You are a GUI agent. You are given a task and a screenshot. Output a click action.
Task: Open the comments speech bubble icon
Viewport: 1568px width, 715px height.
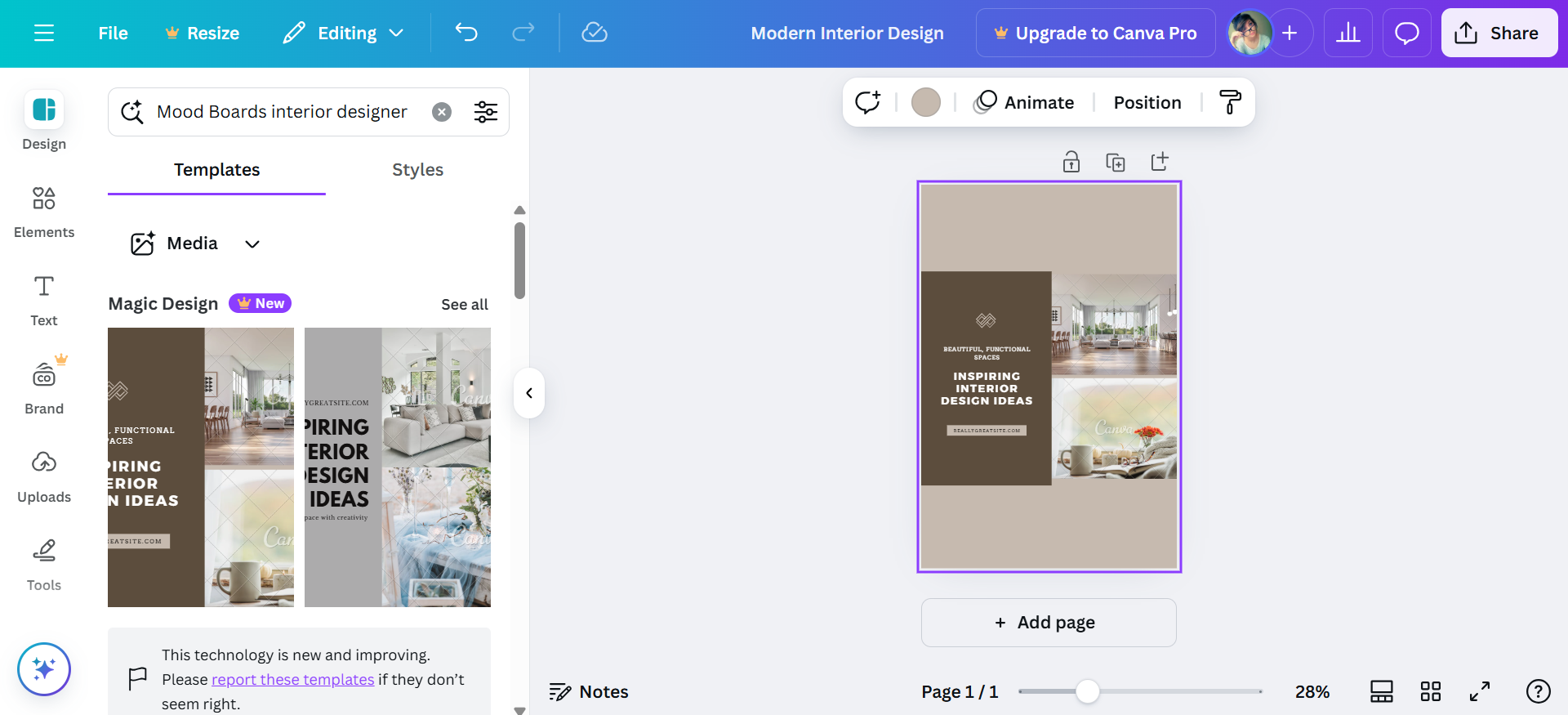tap(1407, 33)
